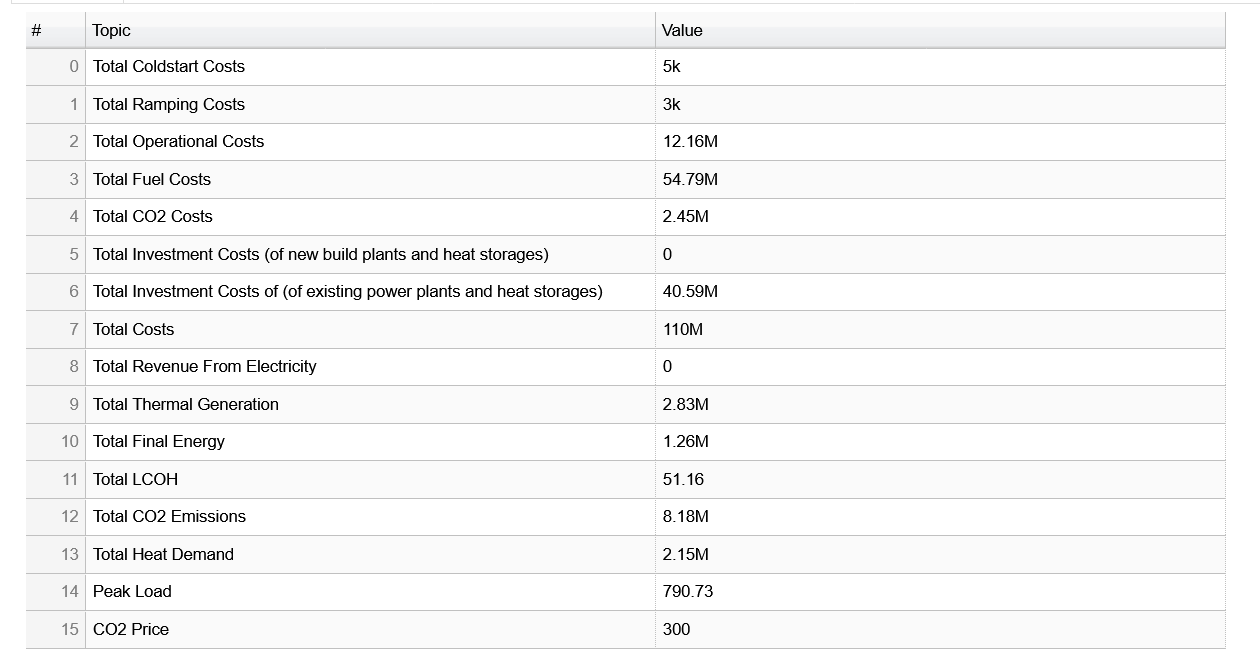The width and height of the screenshot is (1260, 669).
Task: Click the zero value for electricity revenue
Action: click(667, 367)
